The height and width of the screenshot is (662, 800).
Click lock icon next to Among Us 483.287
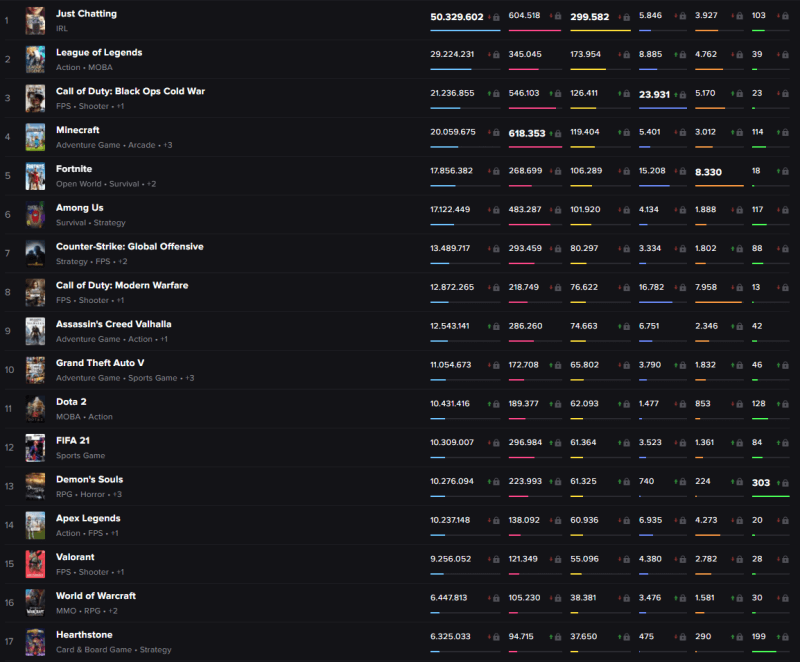(x=558, y=210)
